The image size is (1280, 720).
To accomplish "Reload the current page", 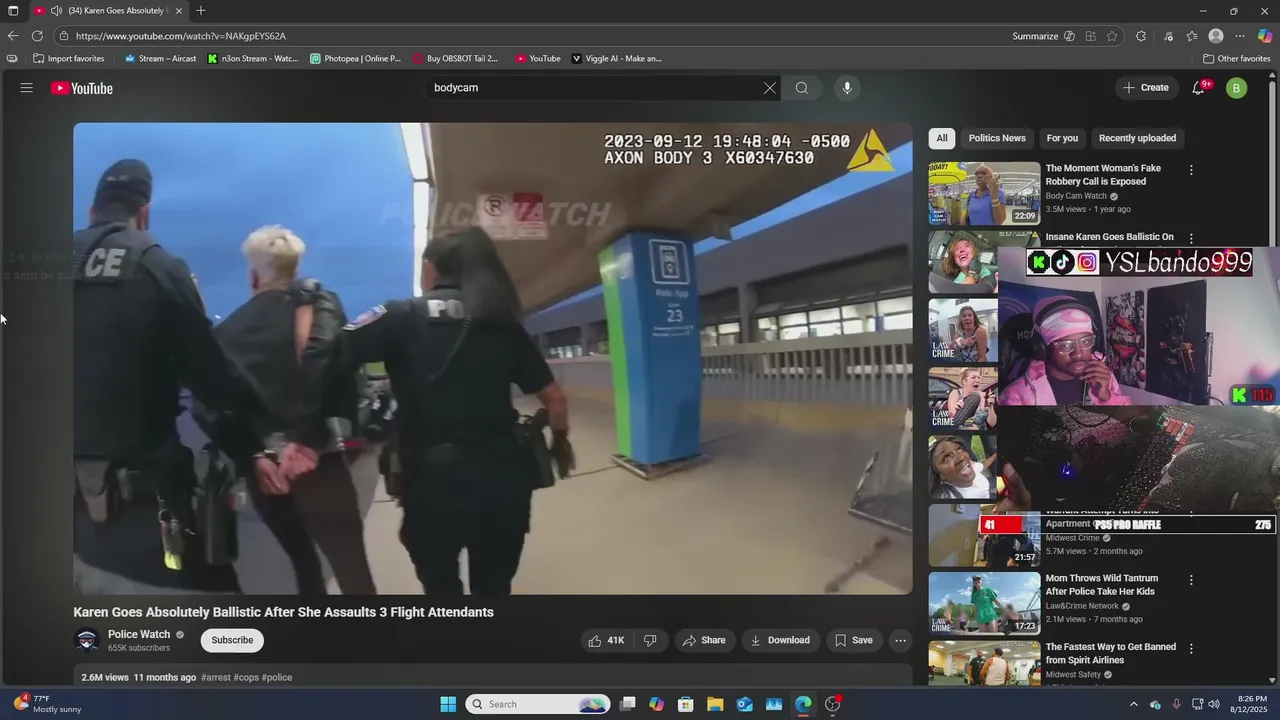I will click(37, 36).
